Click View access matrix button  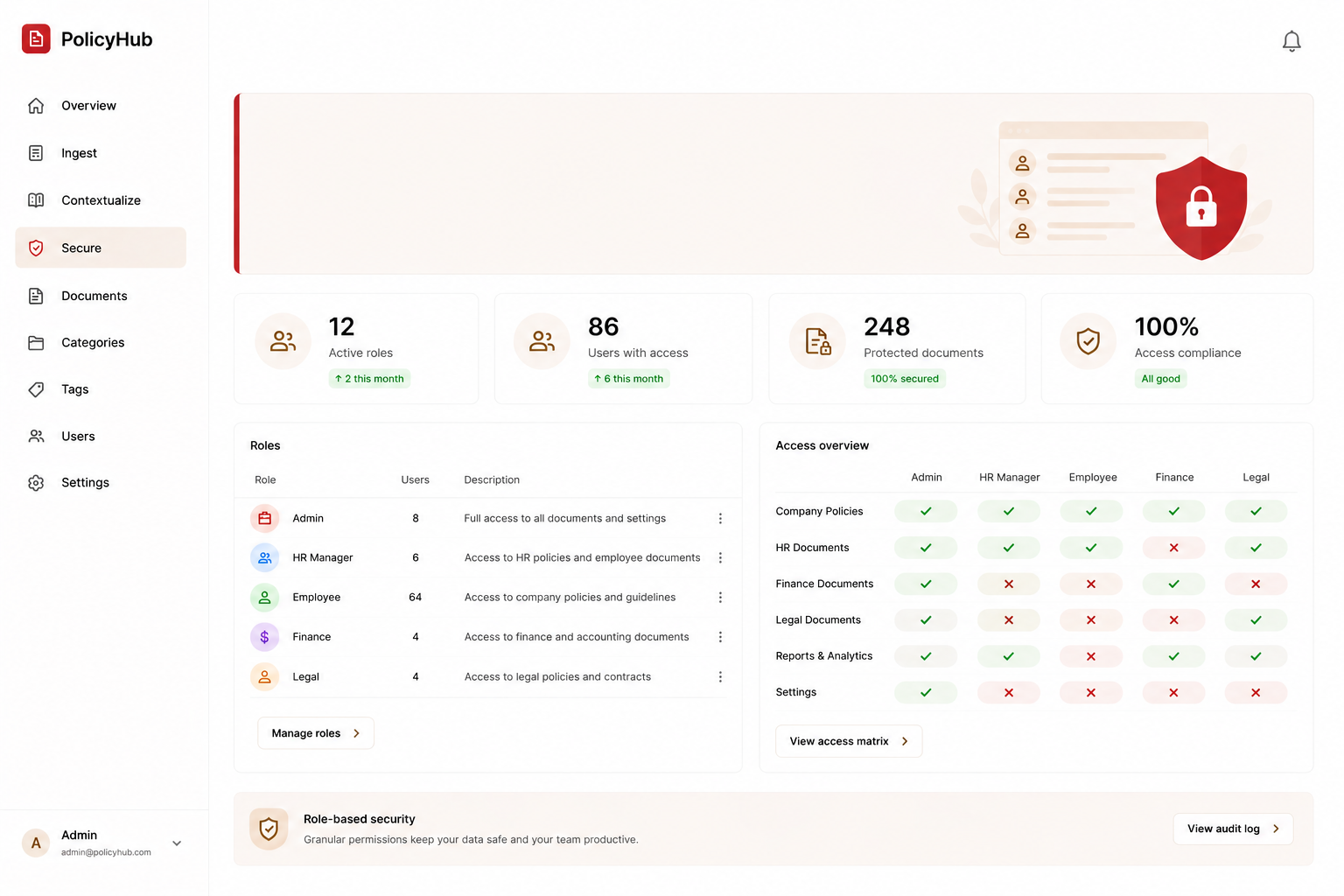pos(849,741)
